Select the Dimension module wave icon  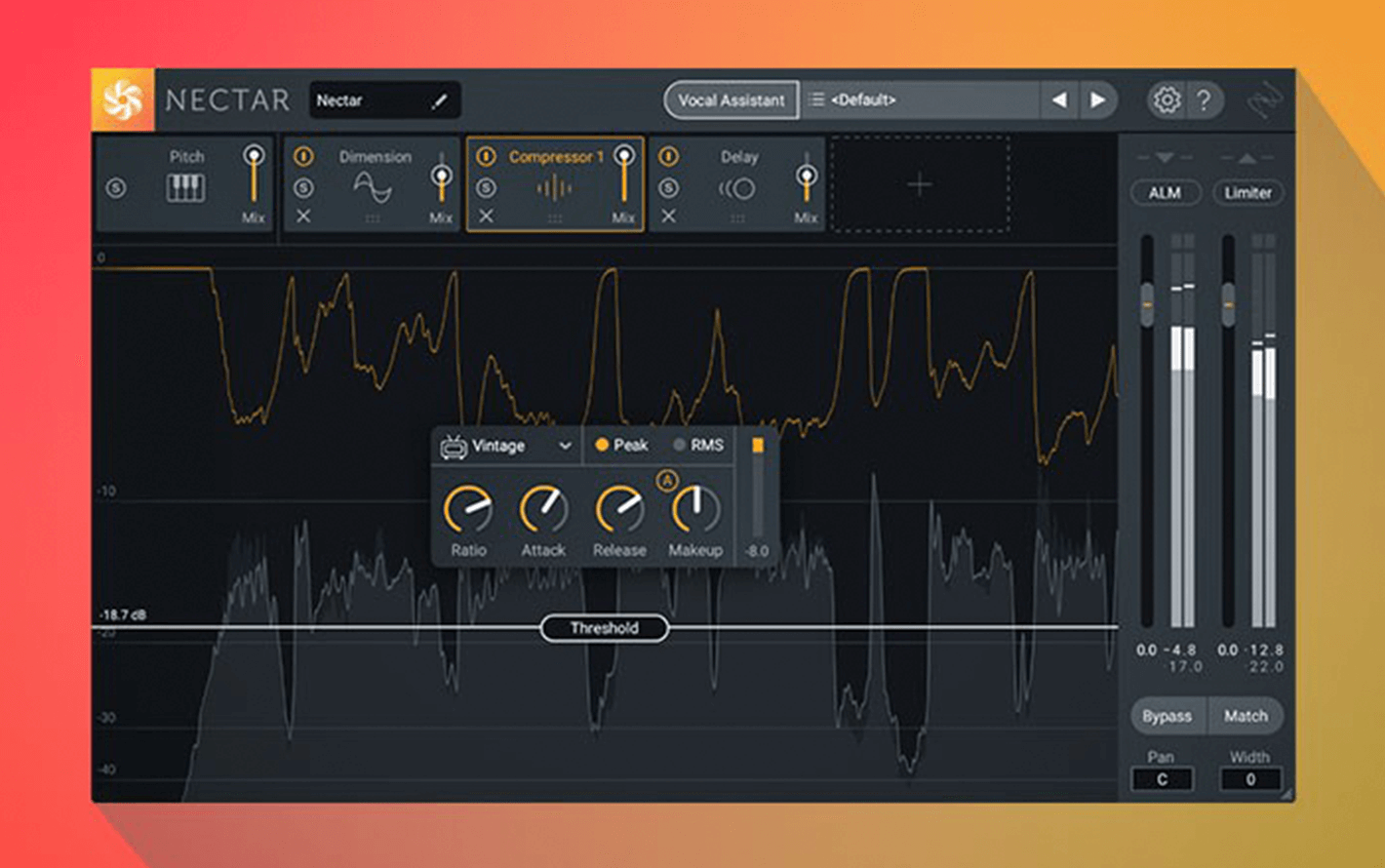(373, 187)
